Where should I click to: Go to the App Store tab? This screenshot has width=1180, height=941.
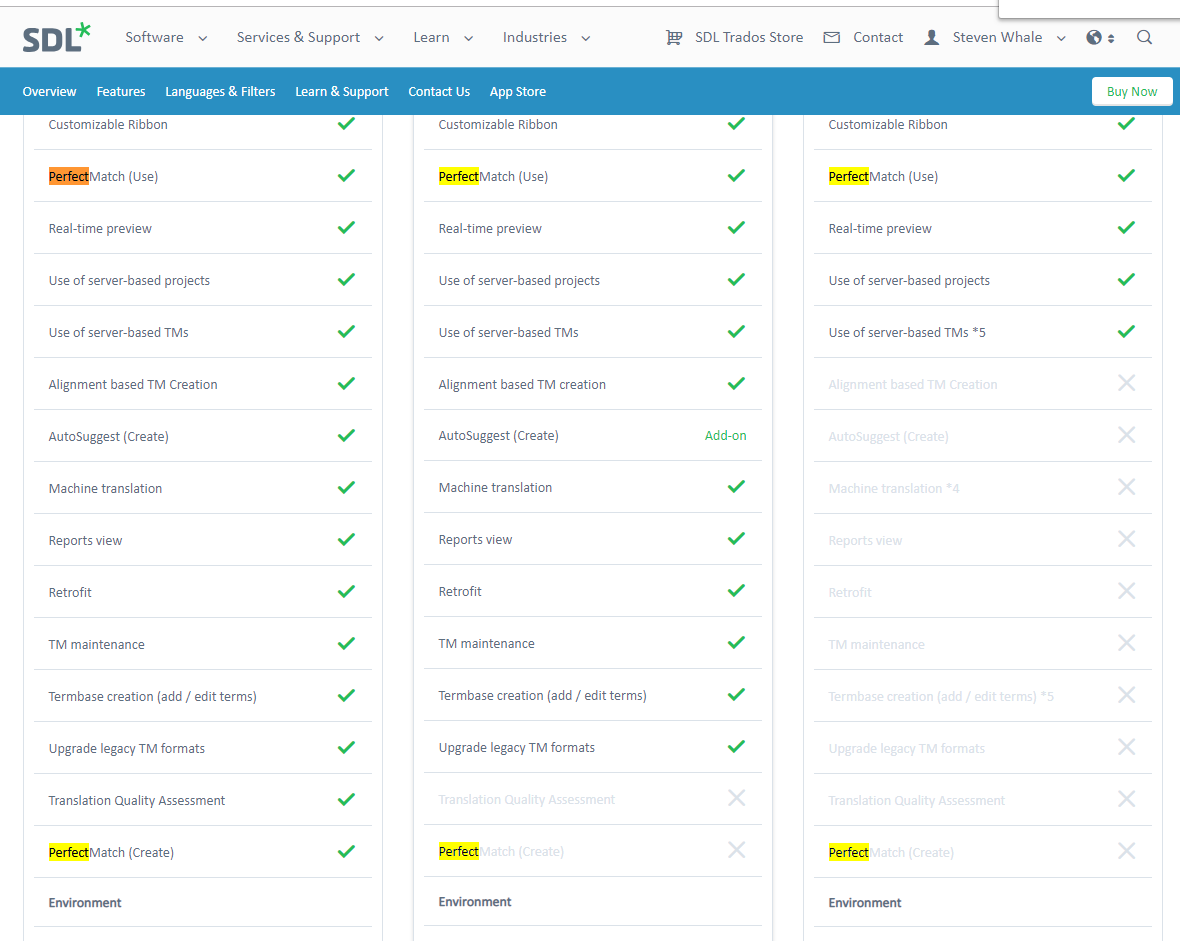517,92
